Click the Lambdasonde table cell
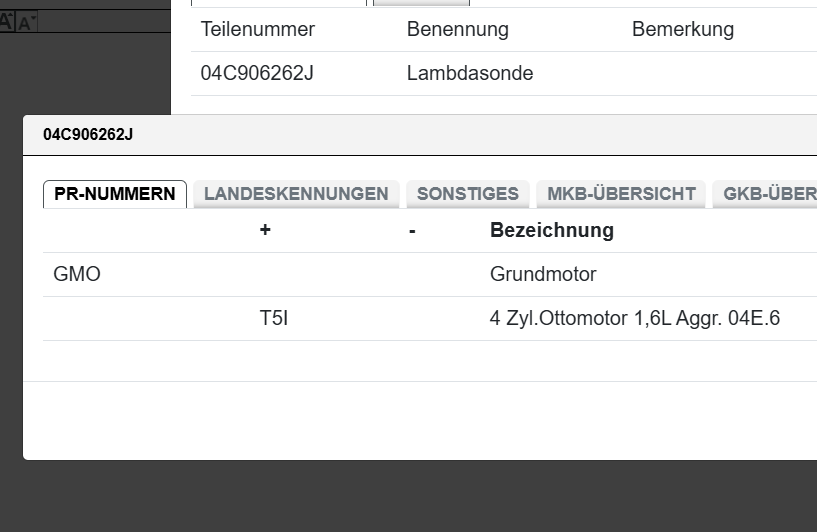Viewport: 817px width, 532px height. click(x=470, y=73)
